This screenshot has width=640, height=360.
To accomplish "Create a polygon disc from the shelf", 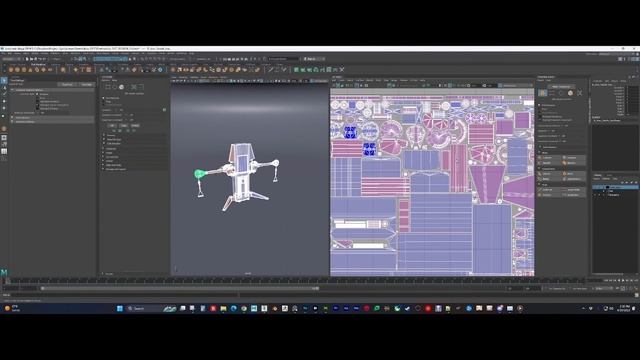I will click(50, 70).
